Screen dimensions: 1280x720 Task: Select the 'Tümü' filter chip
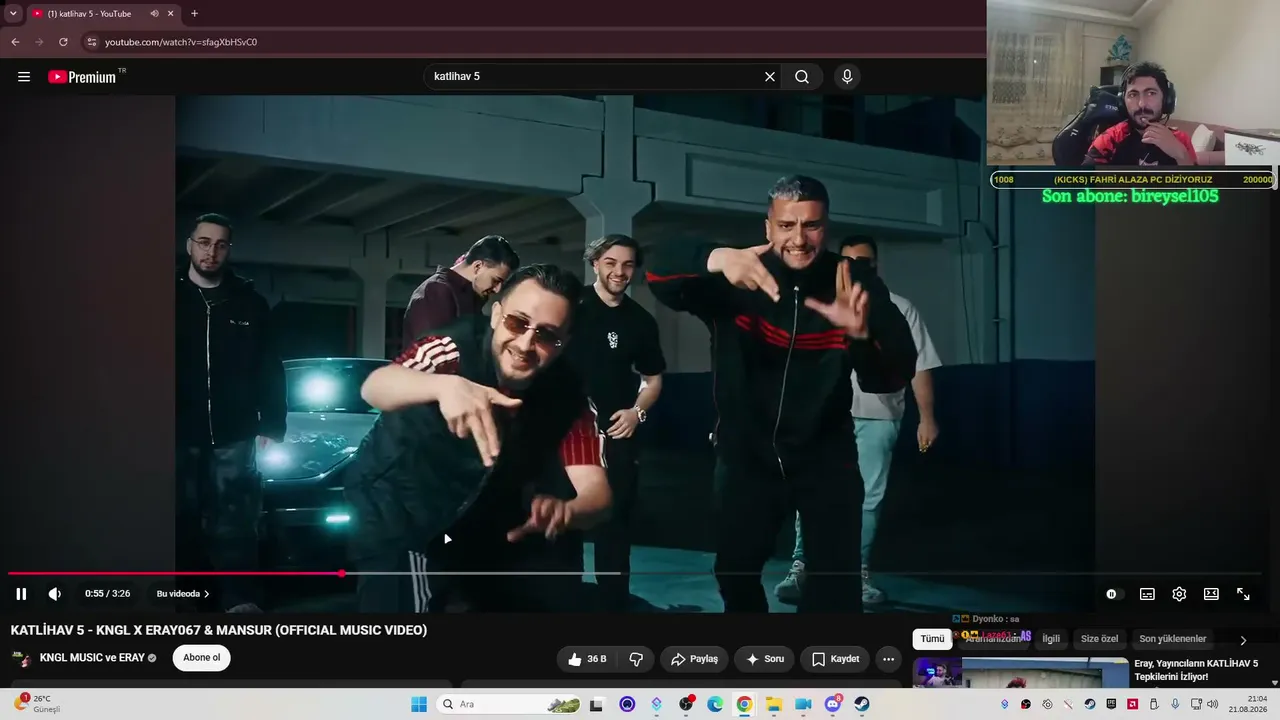[932, 639]
